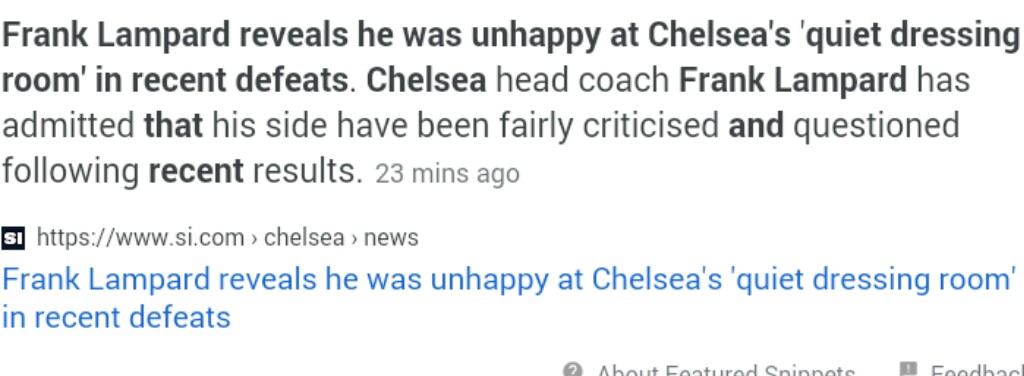
Task: Click the SI favicon beside the URL
Action: (x=12, y=238)
